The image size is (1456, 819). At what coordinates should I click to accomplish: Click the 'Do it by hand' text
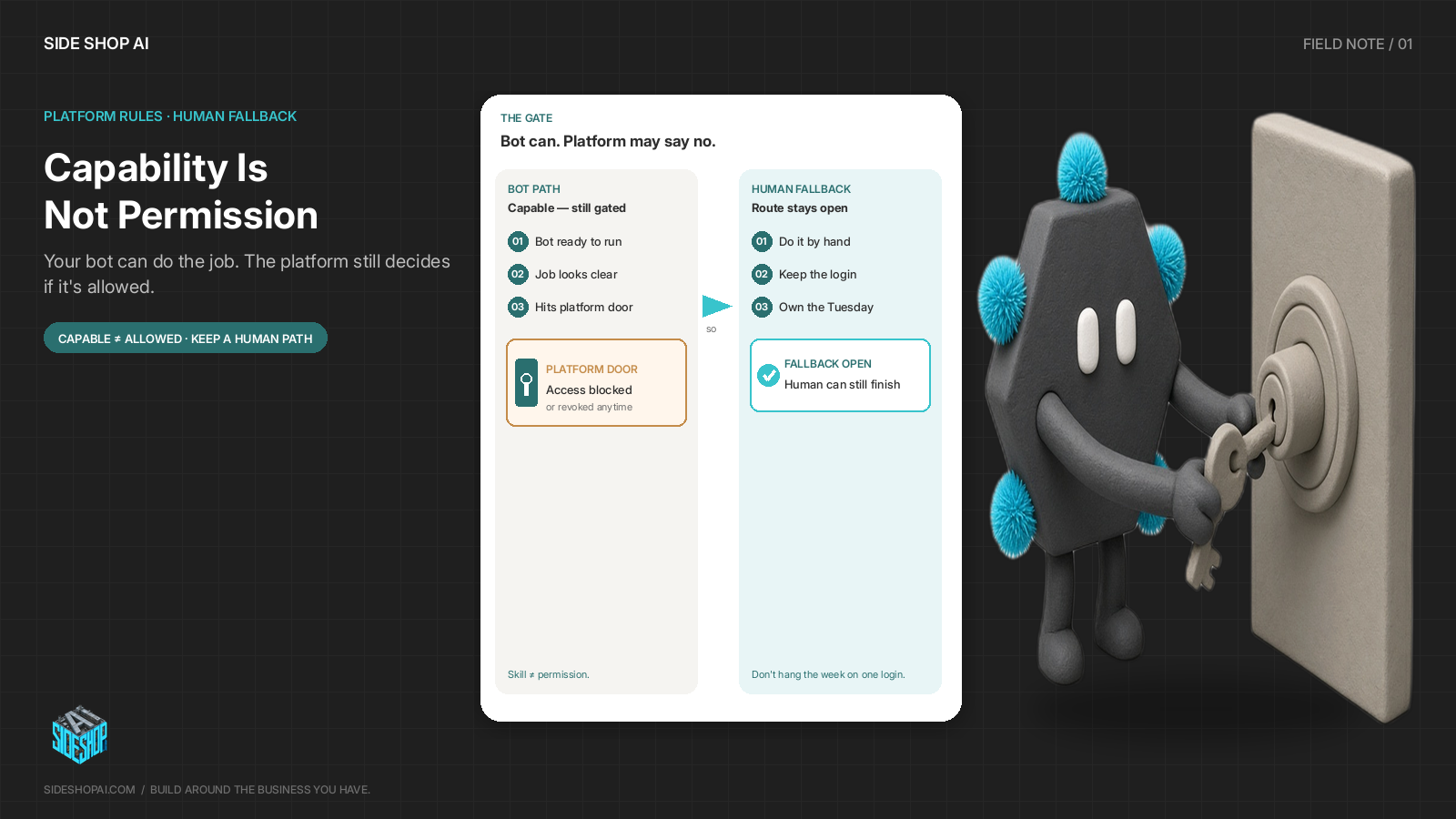click(x=814, y=241)
